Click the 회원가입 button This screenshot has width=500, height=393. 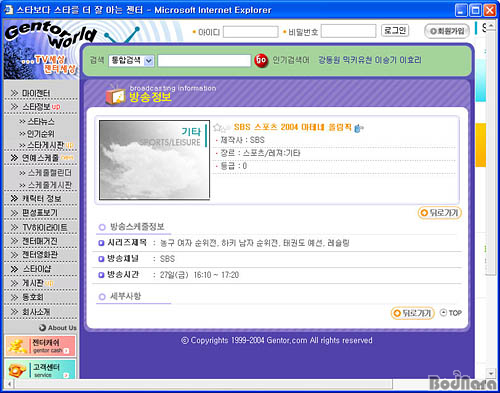point(447,31)
